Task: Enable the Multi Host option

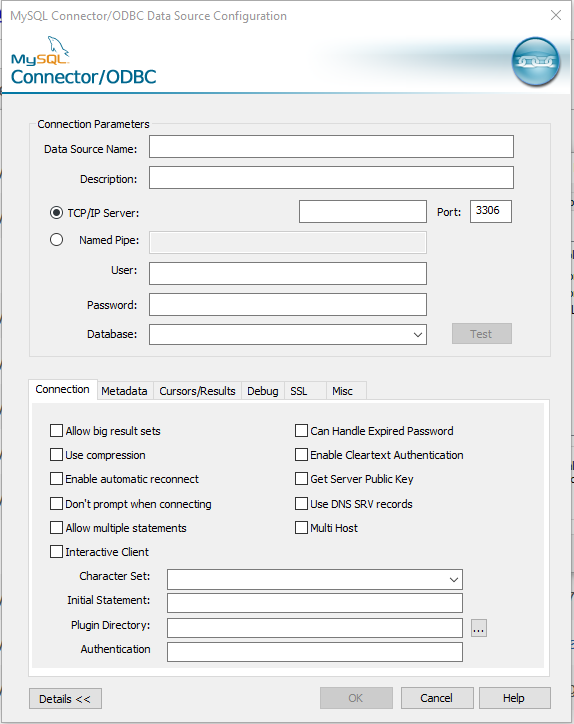Action: [301, 528]
